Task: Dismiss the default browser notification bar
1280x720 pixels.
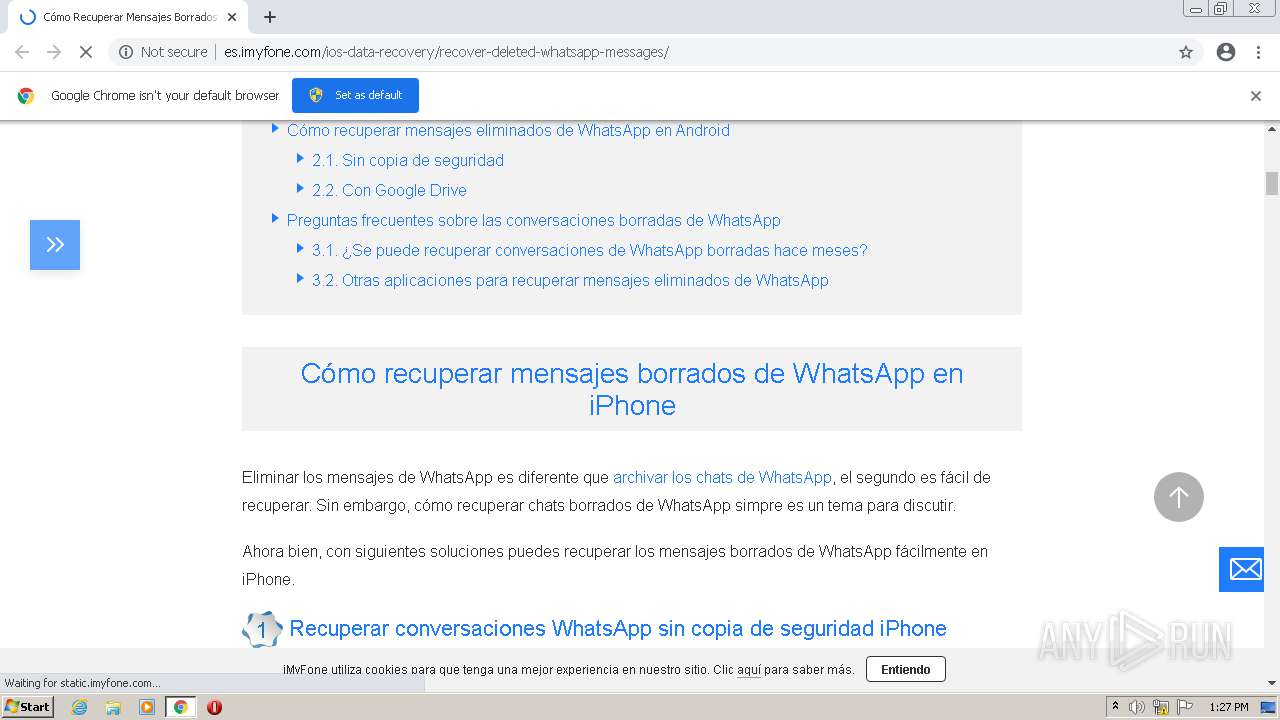Action: 1256,96
